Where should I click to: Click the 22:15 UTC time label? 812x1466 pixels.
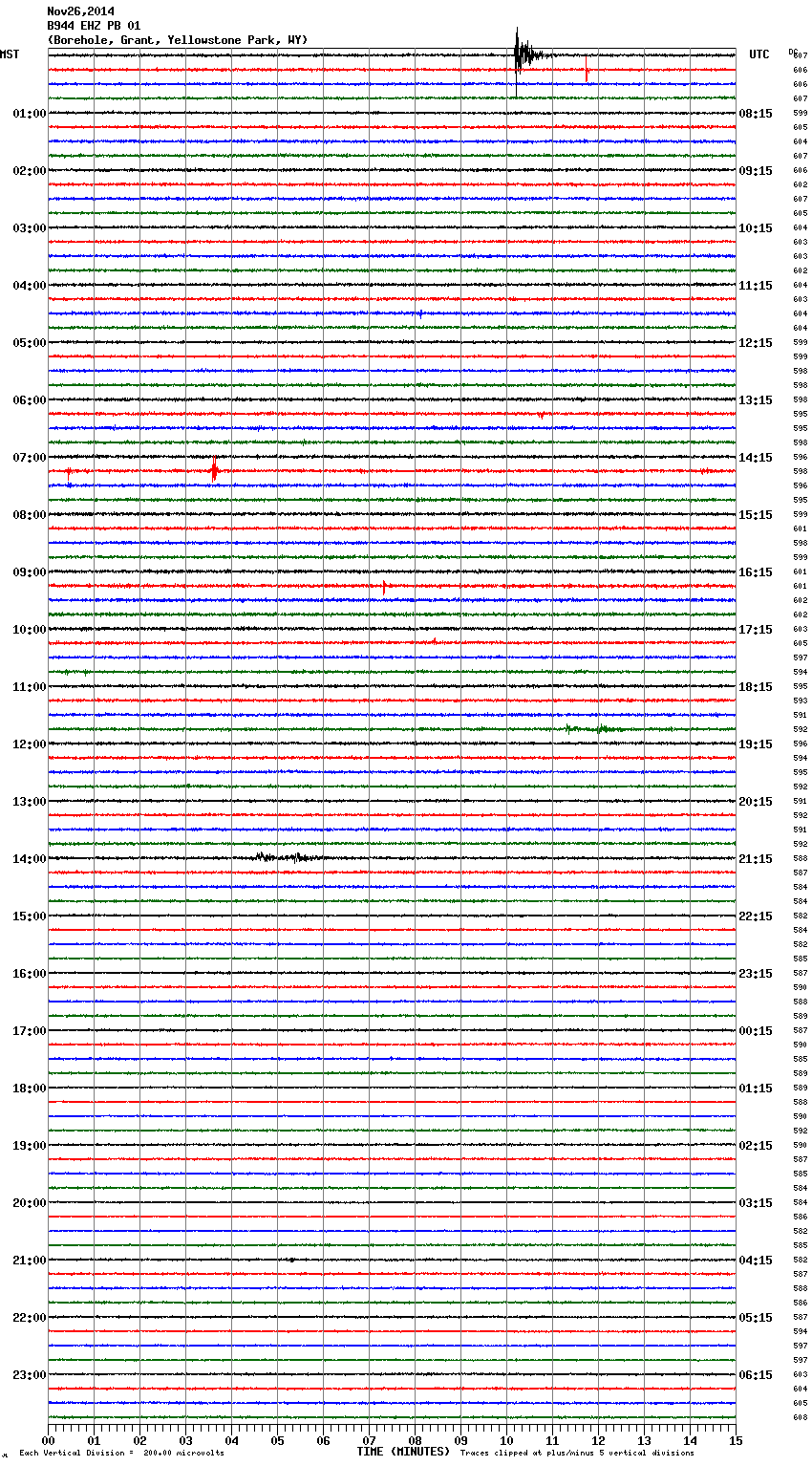click(x=756, y=916)
